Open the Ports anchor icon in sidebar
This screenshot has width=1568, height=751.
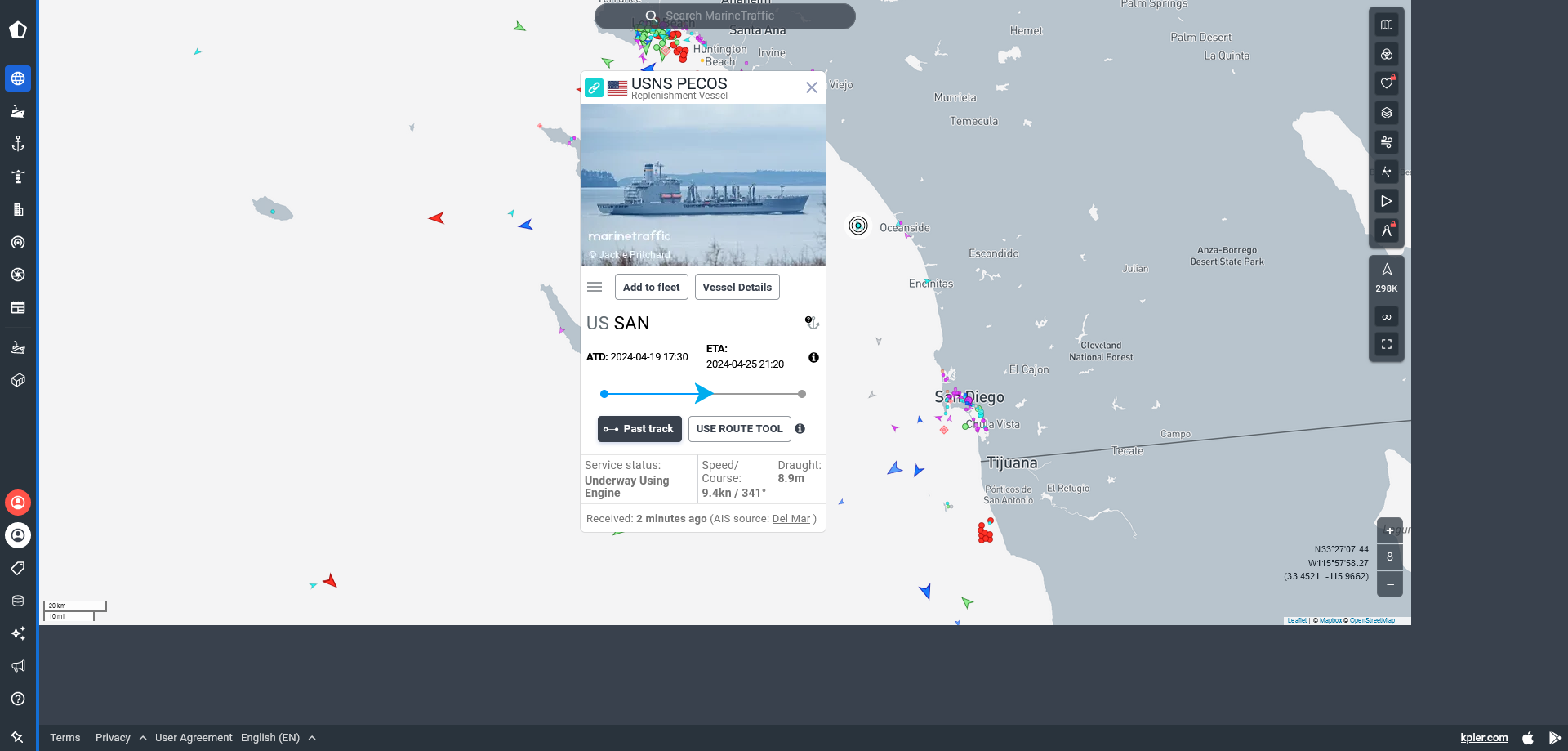click(18, 144)
